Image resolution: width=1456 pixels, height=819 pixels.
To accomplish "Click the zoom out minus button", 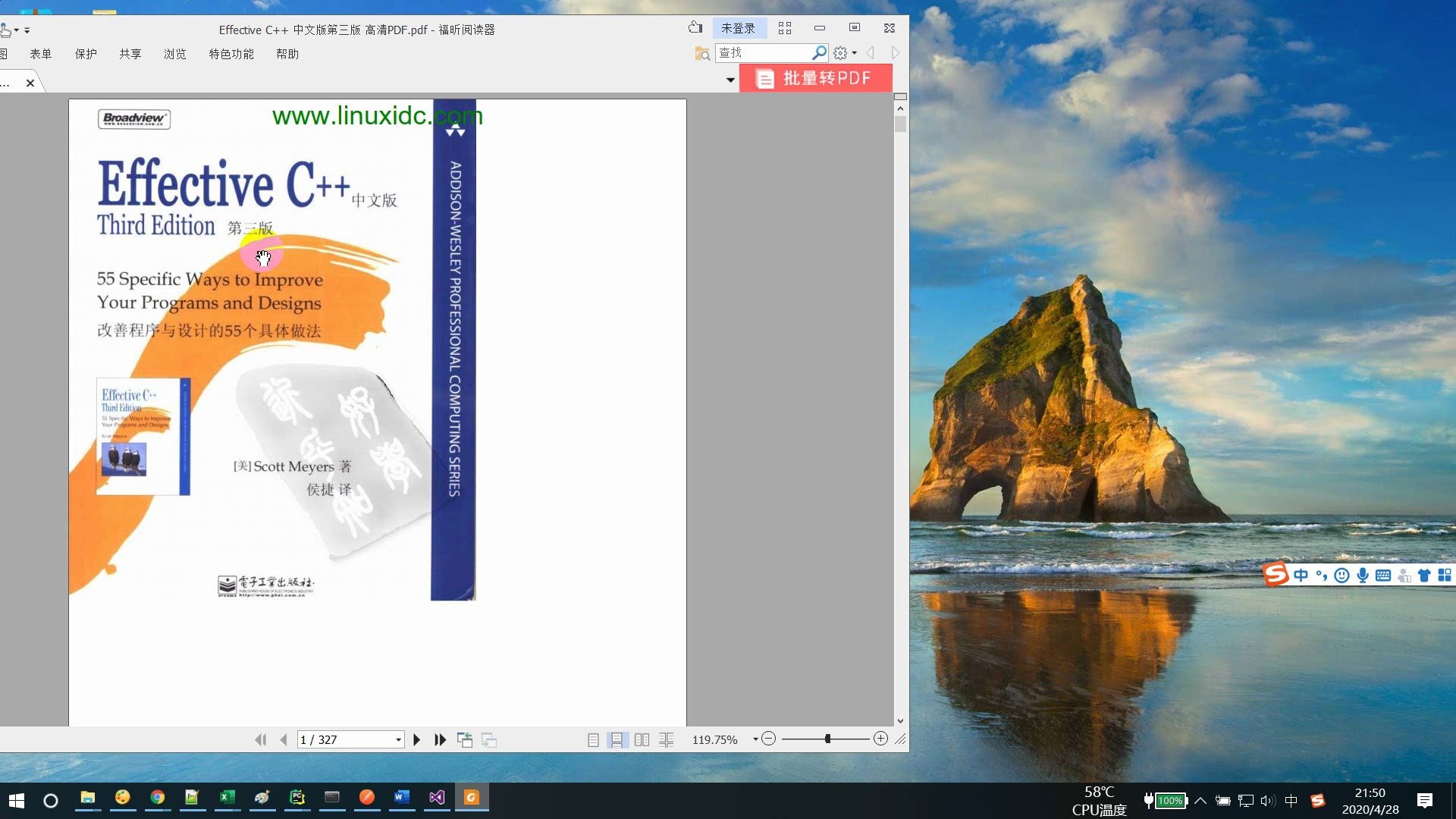I will [x=768, y=739].
